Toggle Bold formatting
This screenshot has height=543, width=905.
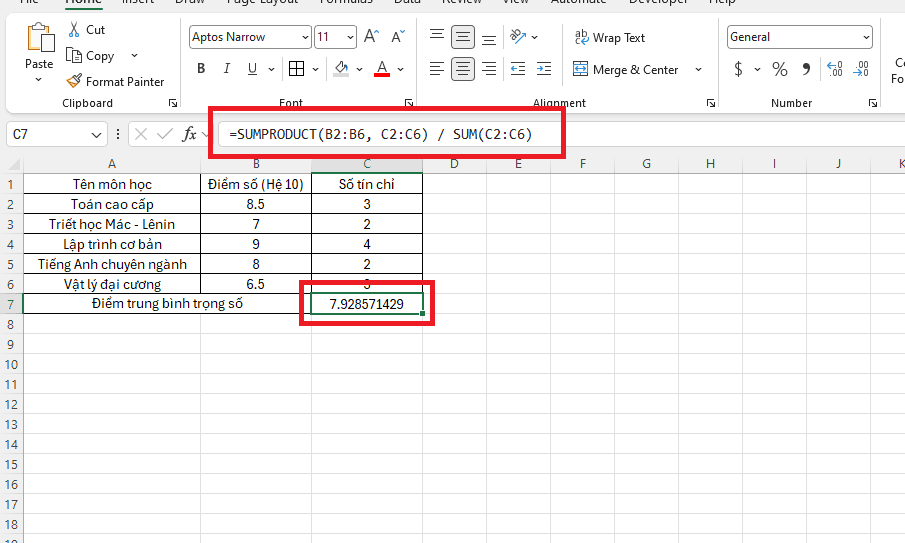[201, 69]
